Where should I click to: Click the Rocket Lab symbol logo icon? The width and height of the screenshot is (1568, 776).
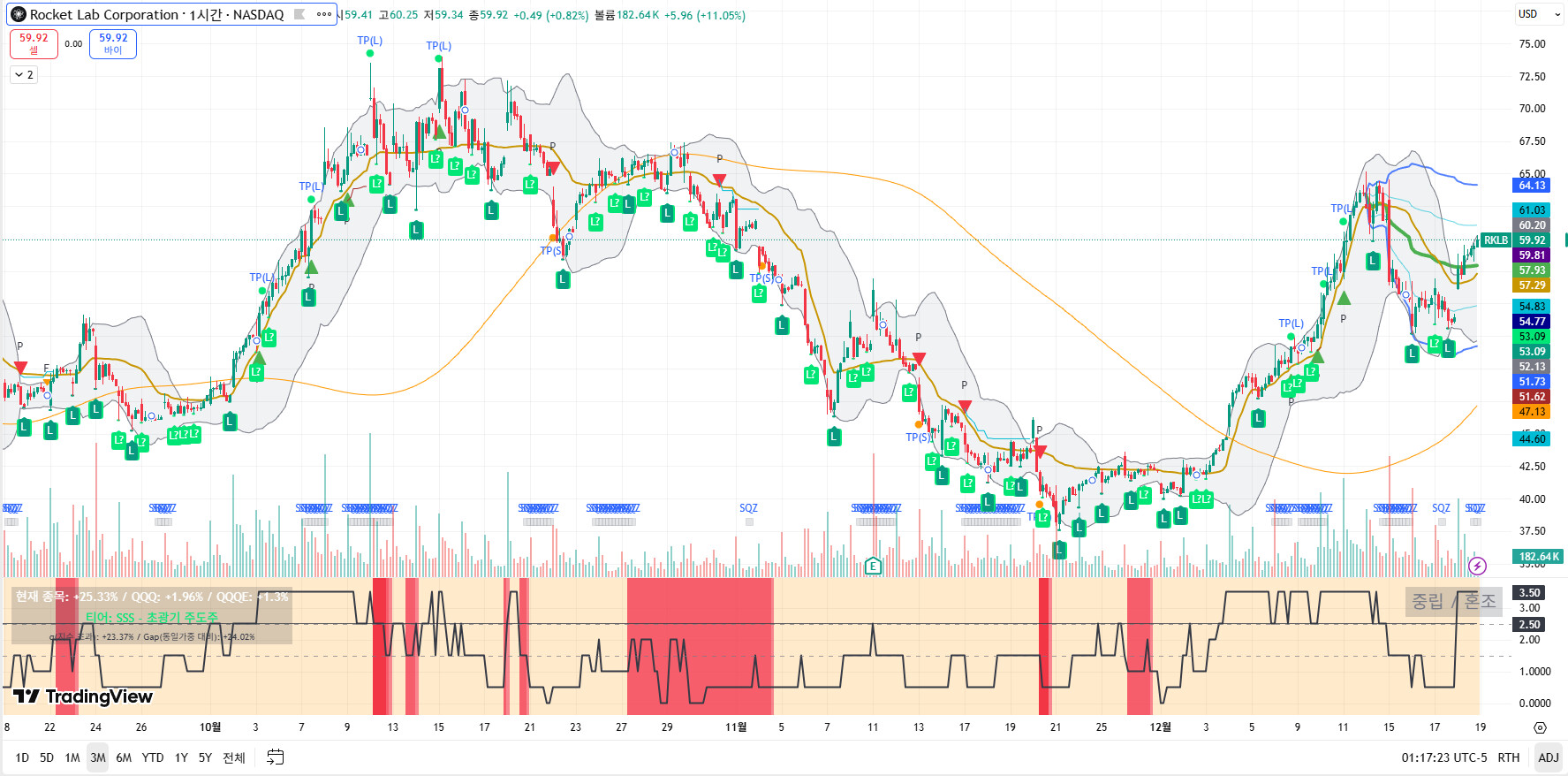(18, 14)
